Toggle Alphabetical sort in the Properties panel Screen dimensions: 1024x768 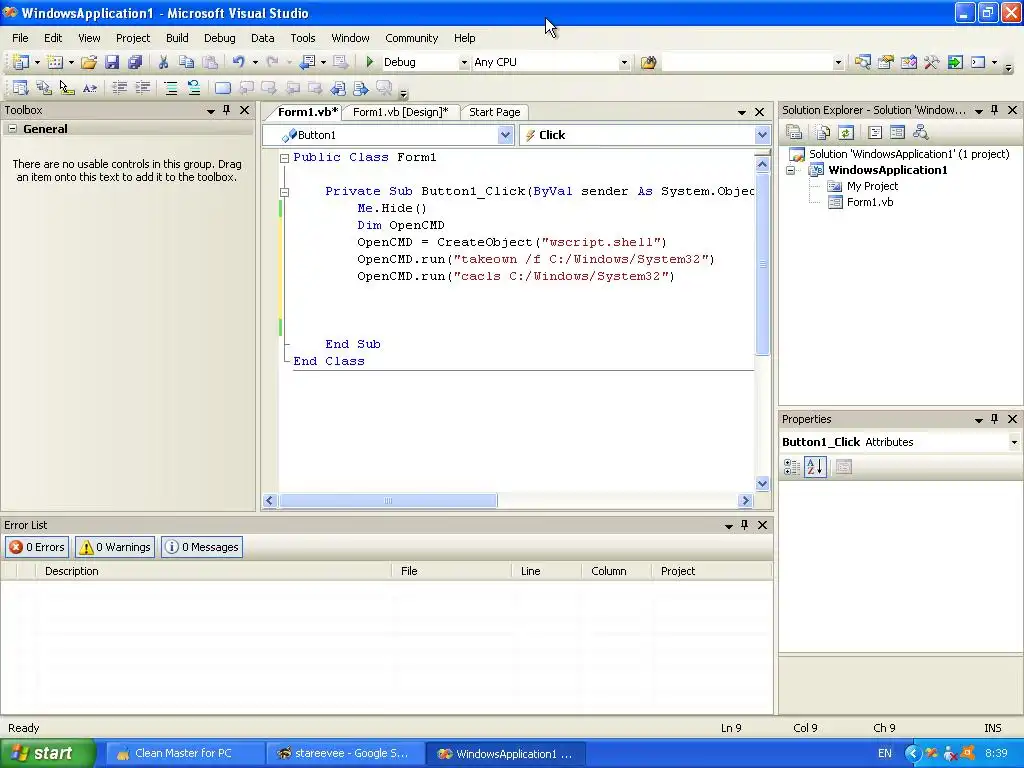coord(815,467)
